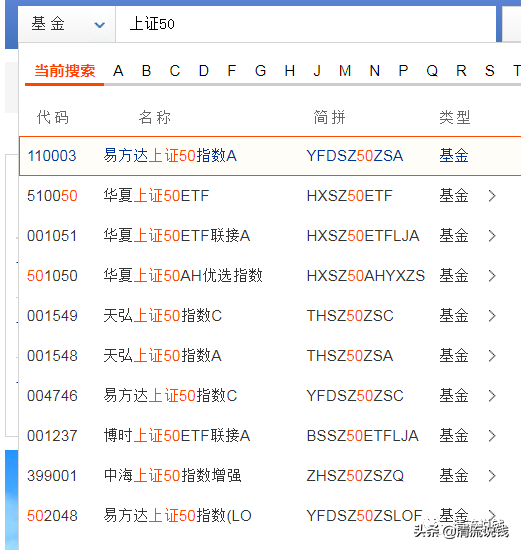
Task: Expand arrow for the 001051 row
Action: [492, 236]
